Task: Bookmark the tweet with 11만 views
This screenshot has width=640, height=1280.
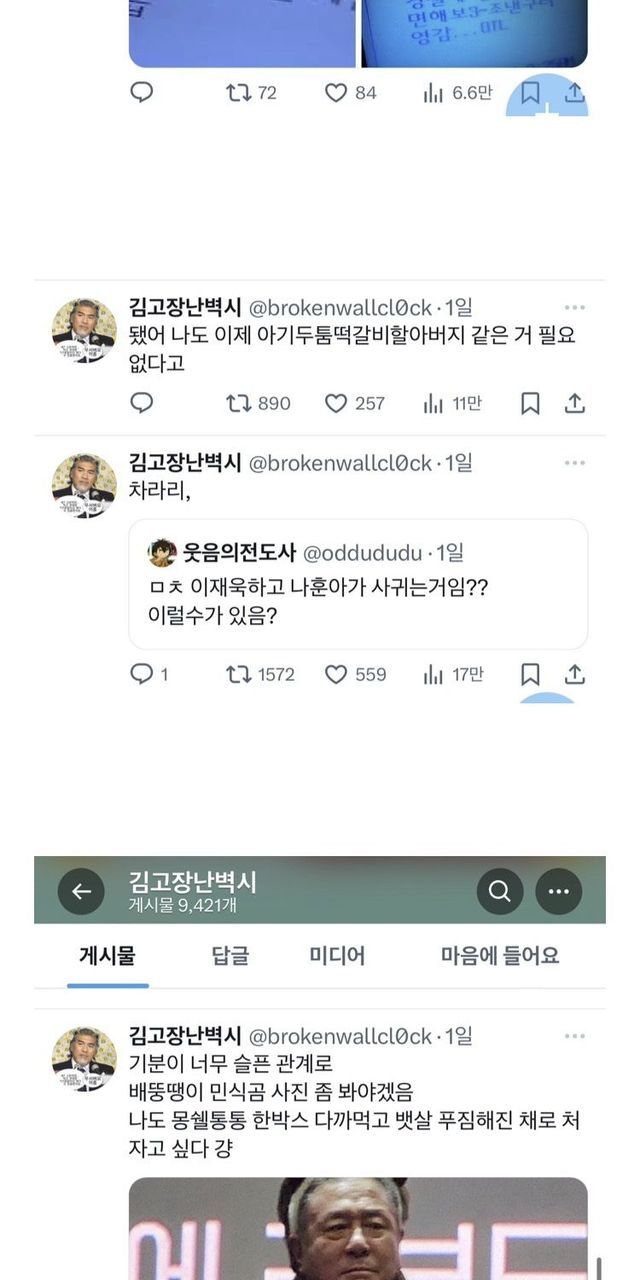Action: click(x=530, y=403)
